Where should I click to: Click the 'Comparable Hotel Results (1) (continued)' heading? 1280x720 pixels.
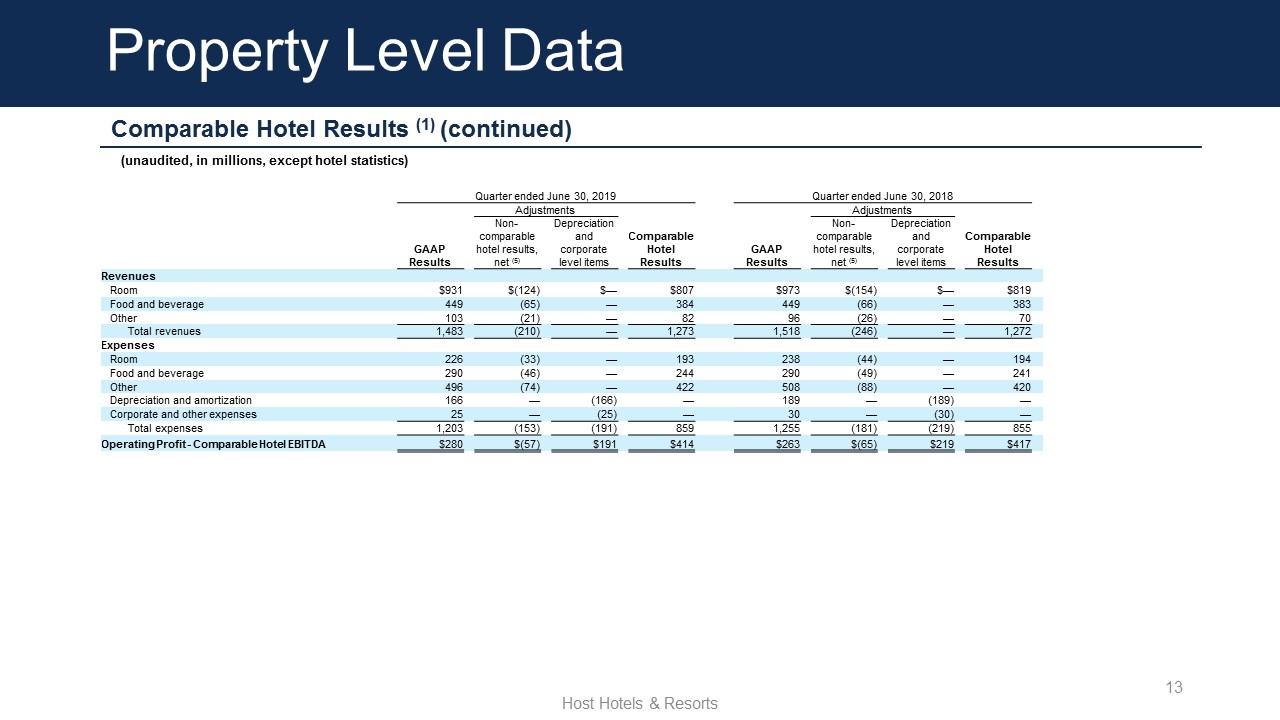341,129
